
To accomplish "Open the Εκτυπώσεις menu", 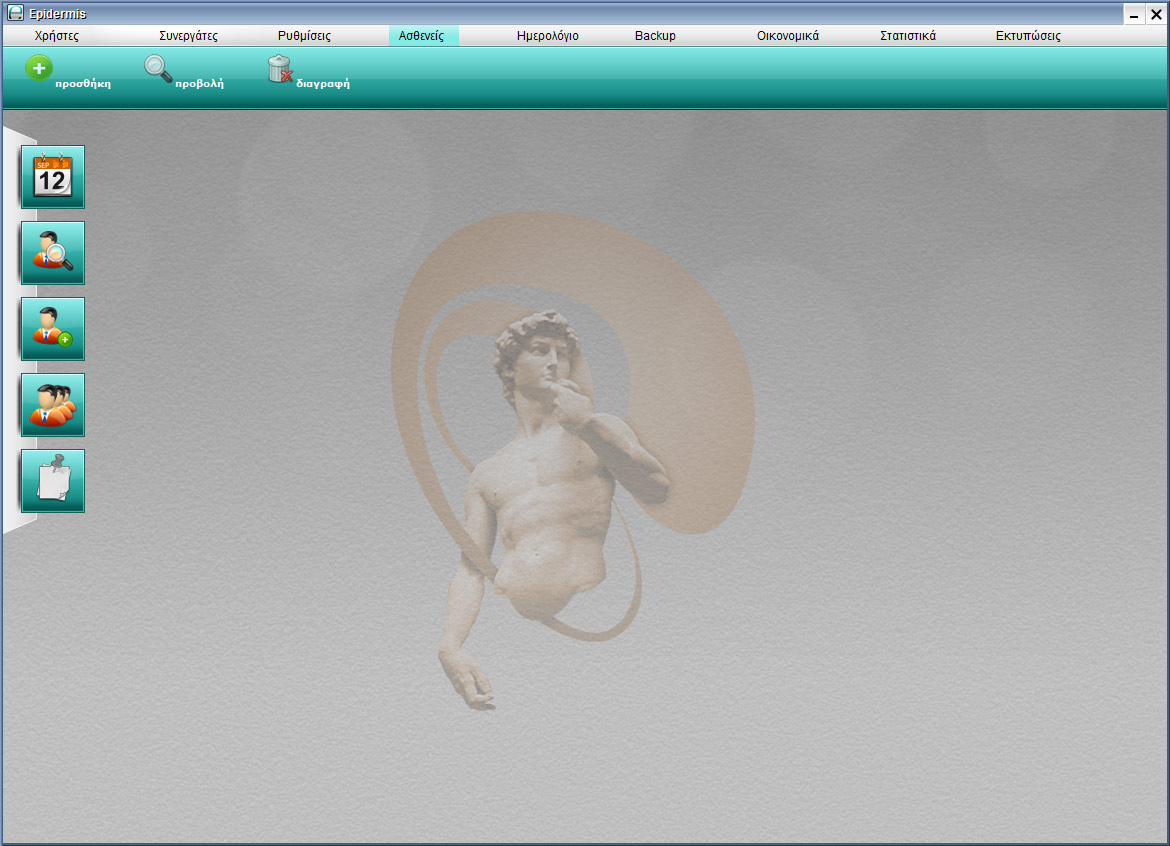I will point(1028,36).
